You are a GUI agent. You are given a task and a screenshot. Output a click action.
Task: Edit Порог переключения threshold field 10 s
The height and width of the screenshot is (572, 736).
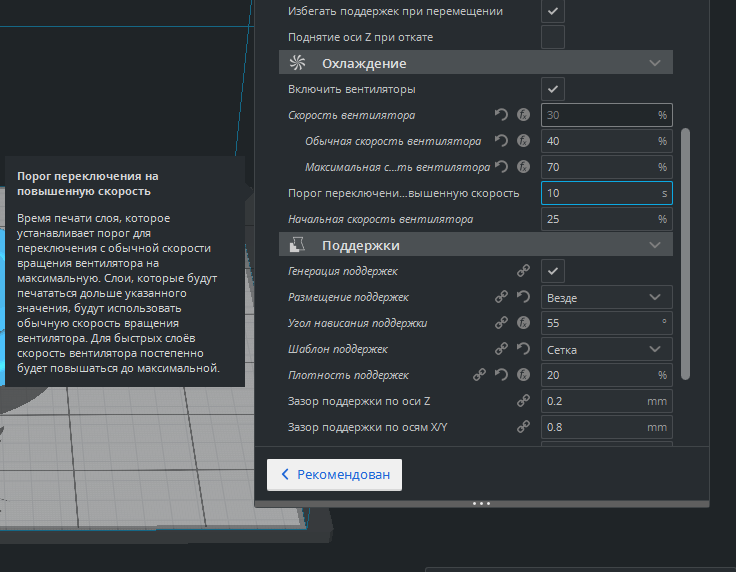[606, 193]
